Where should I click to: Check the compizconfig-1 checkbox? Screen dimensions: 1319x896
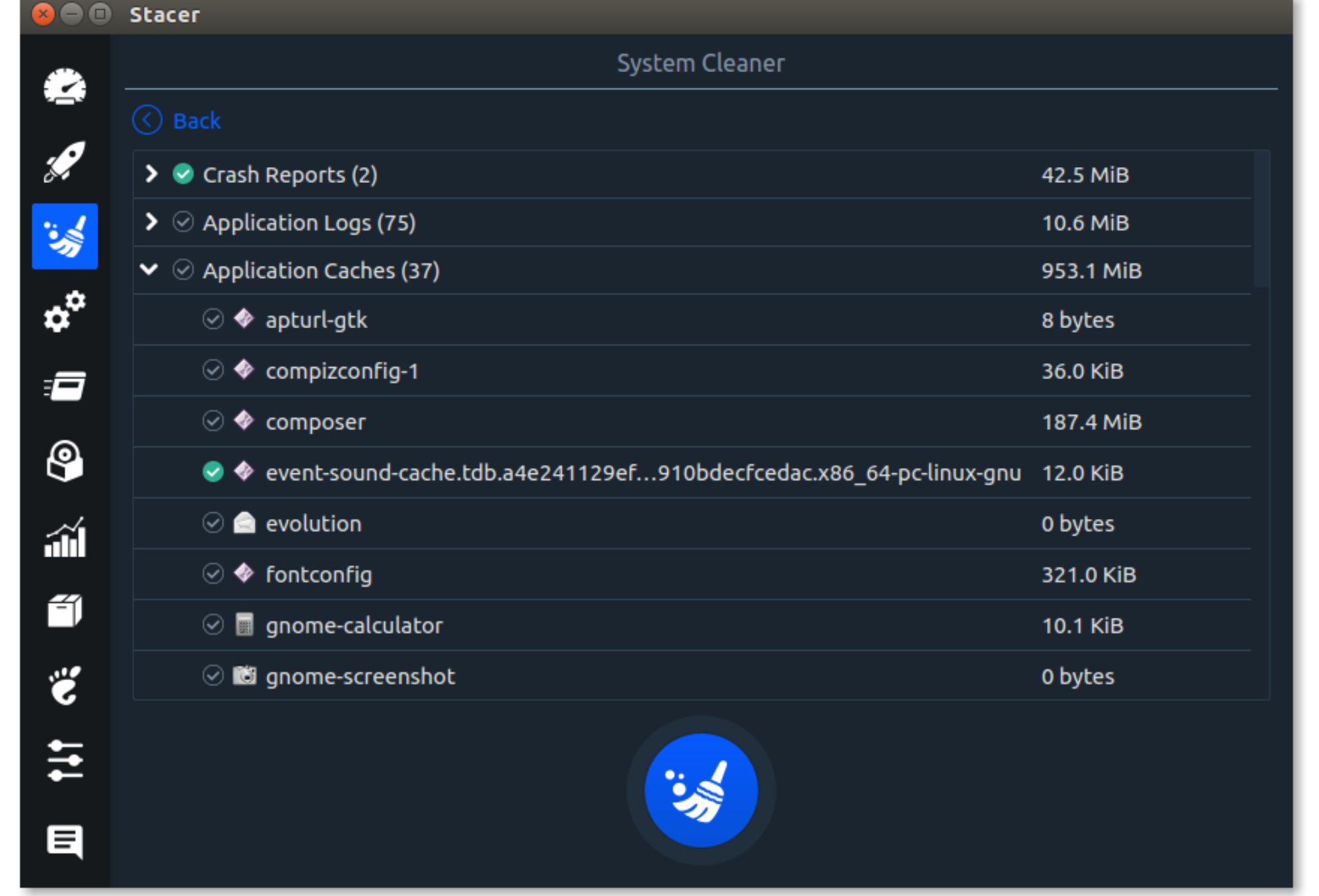click(213, 370)
